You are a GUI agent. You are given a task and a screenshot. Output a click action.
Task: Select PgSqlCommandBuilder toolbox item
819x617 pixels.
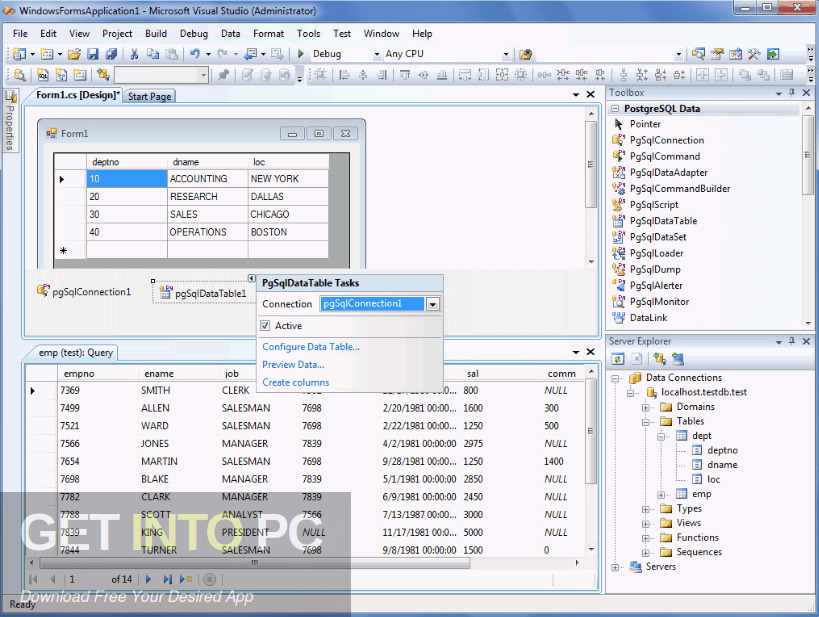point(680,189)
